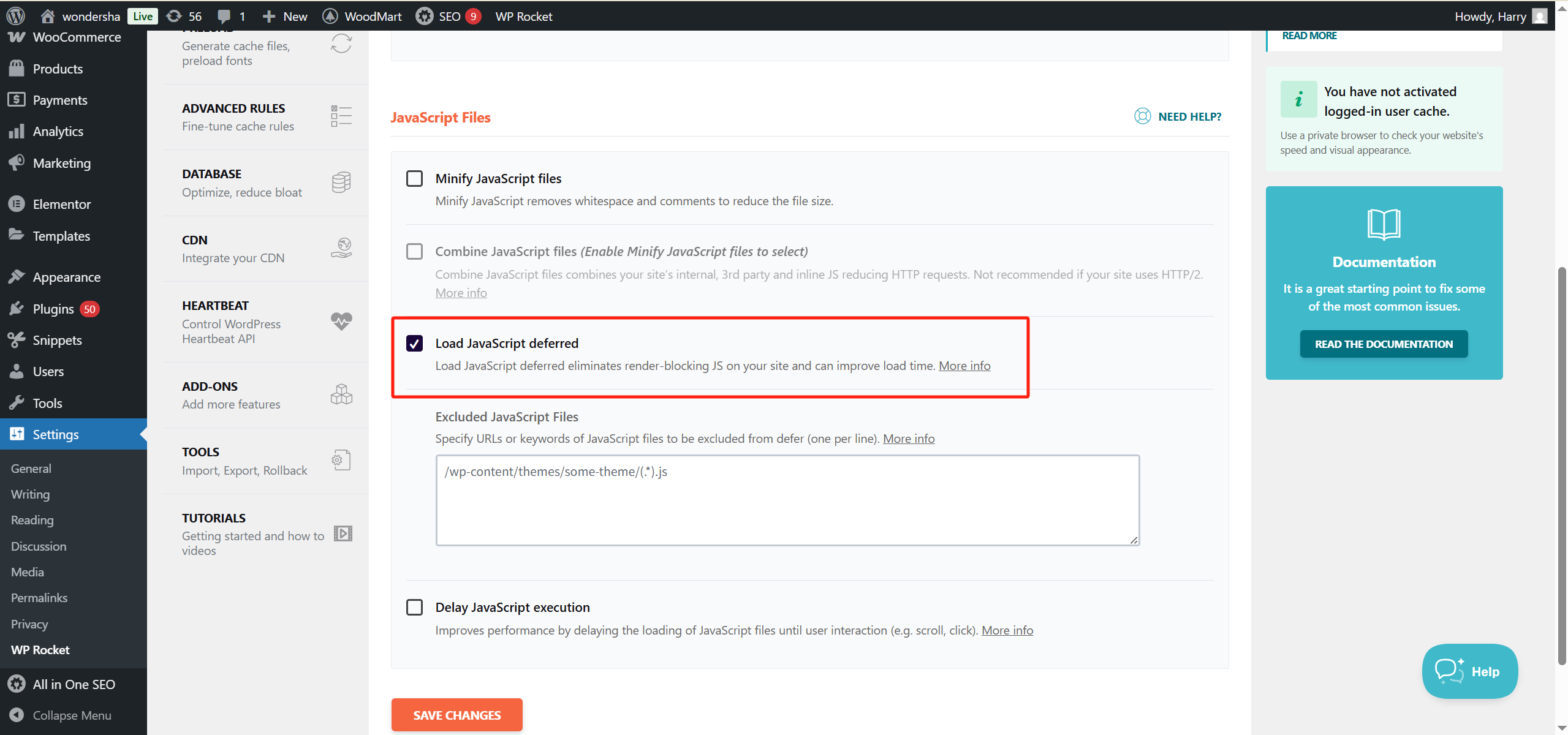The image size is (1568, 735).
Task: Open the Database optimization section icon
Action: click(341, 182)
